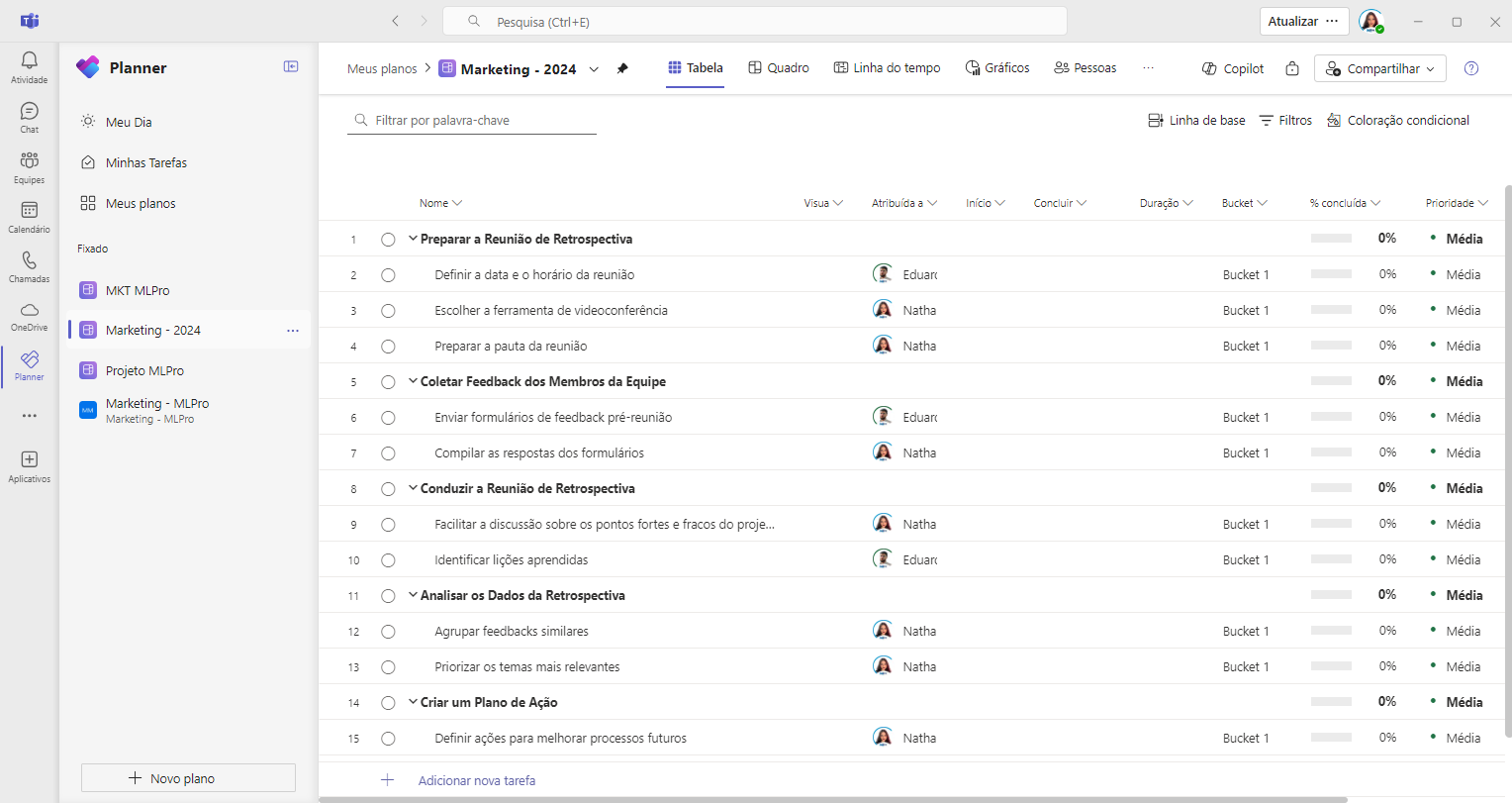
Task: Click progress bar on Identificar lições aprendidas row
Action: (1331, 559)
